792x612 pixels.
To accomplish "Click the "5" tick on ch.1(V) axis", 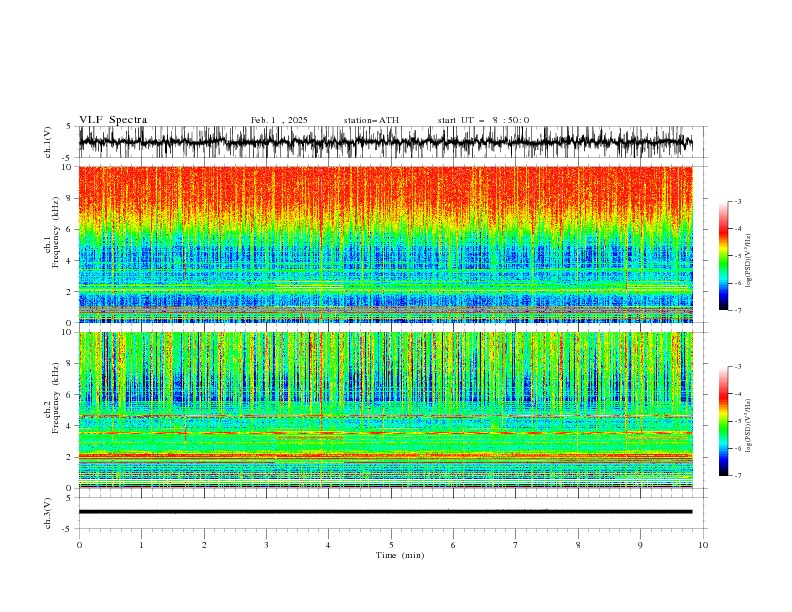I will pyautogui.click(x=69, y=126).
